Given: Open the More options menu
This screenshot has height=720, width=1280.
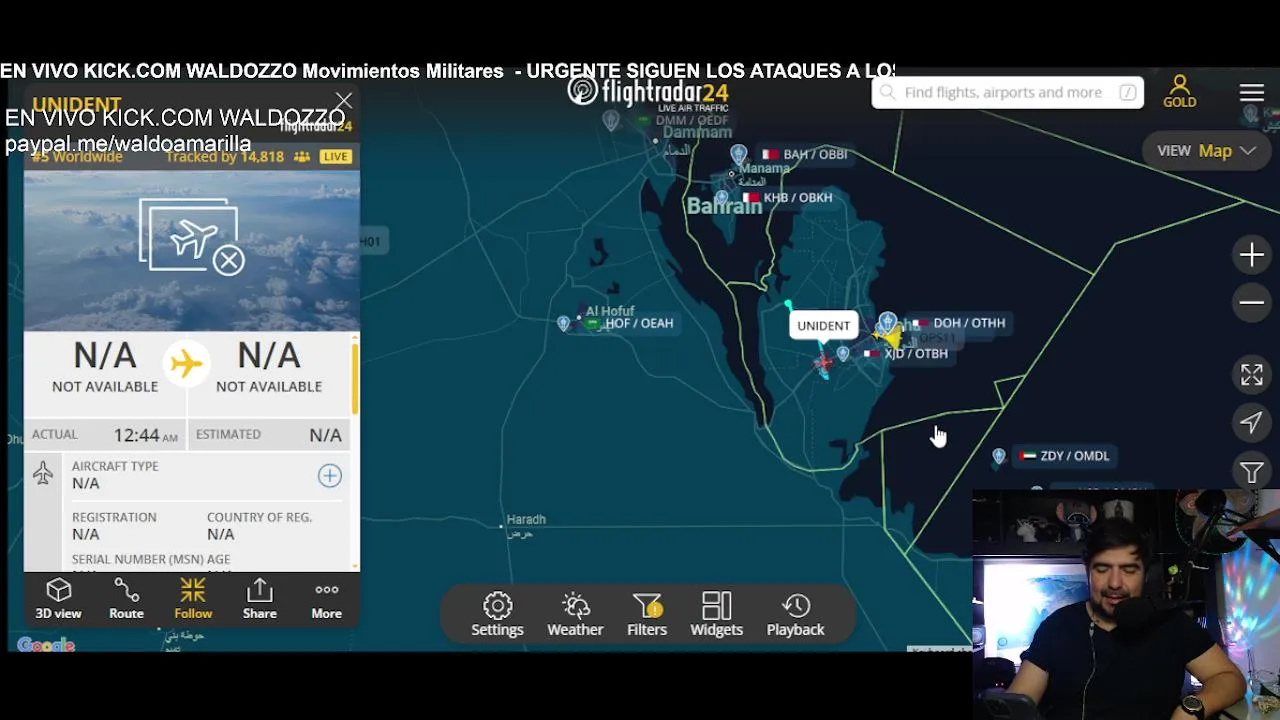Looking at the screenshot, I should (x=326, y=599).
